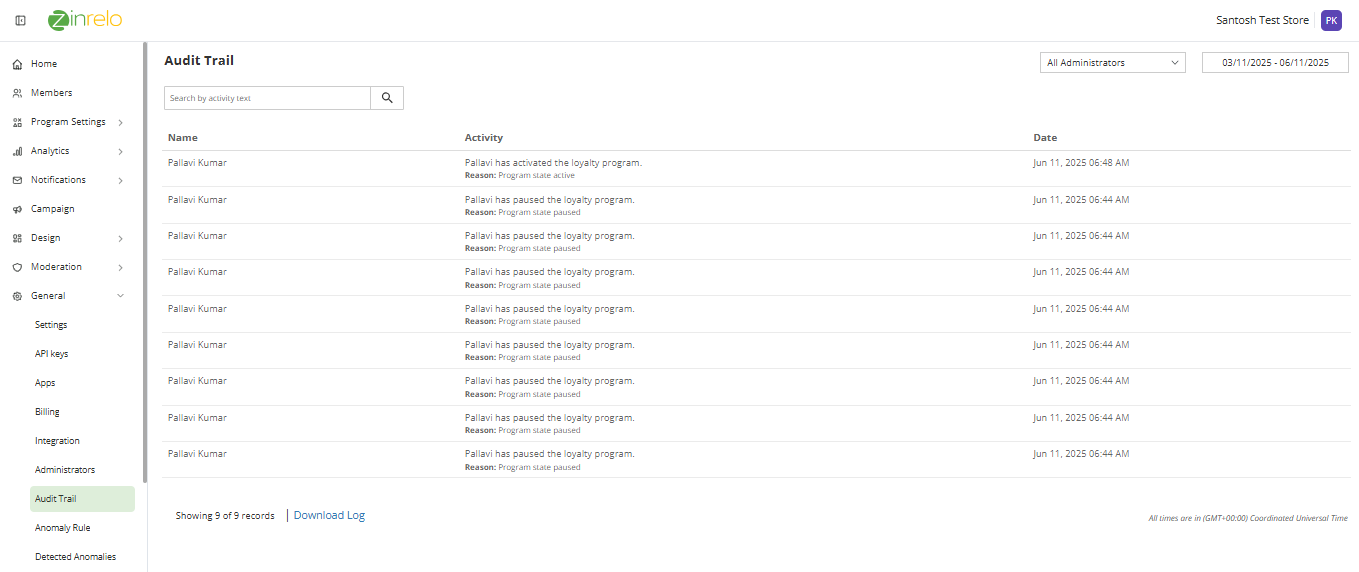This screenshot has height=572, width=1359.
Task: Click the Date column header
Action: coord(1045,138)
